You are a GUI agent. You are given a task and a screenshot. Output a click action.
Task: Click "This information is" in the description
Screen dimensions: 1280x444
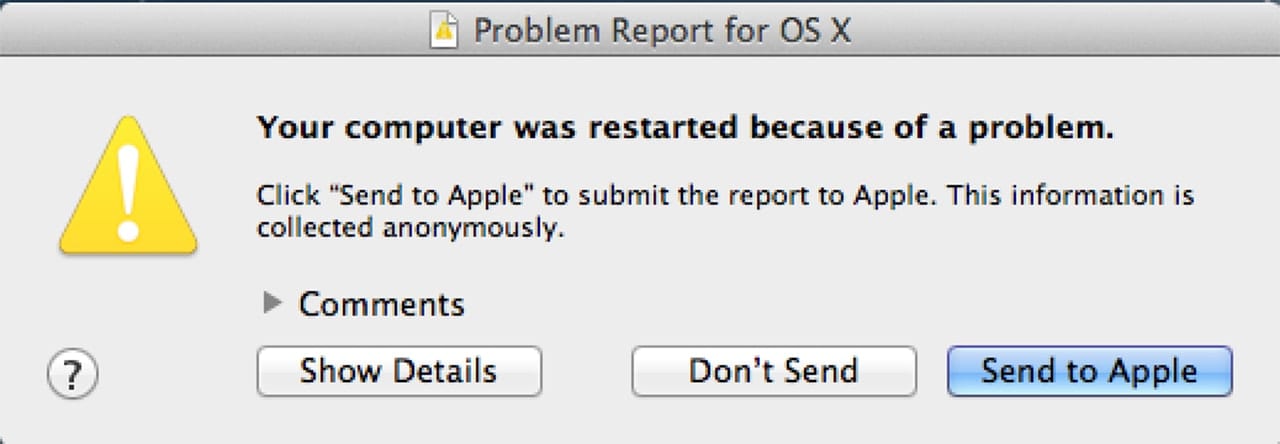pos(1070,194)
